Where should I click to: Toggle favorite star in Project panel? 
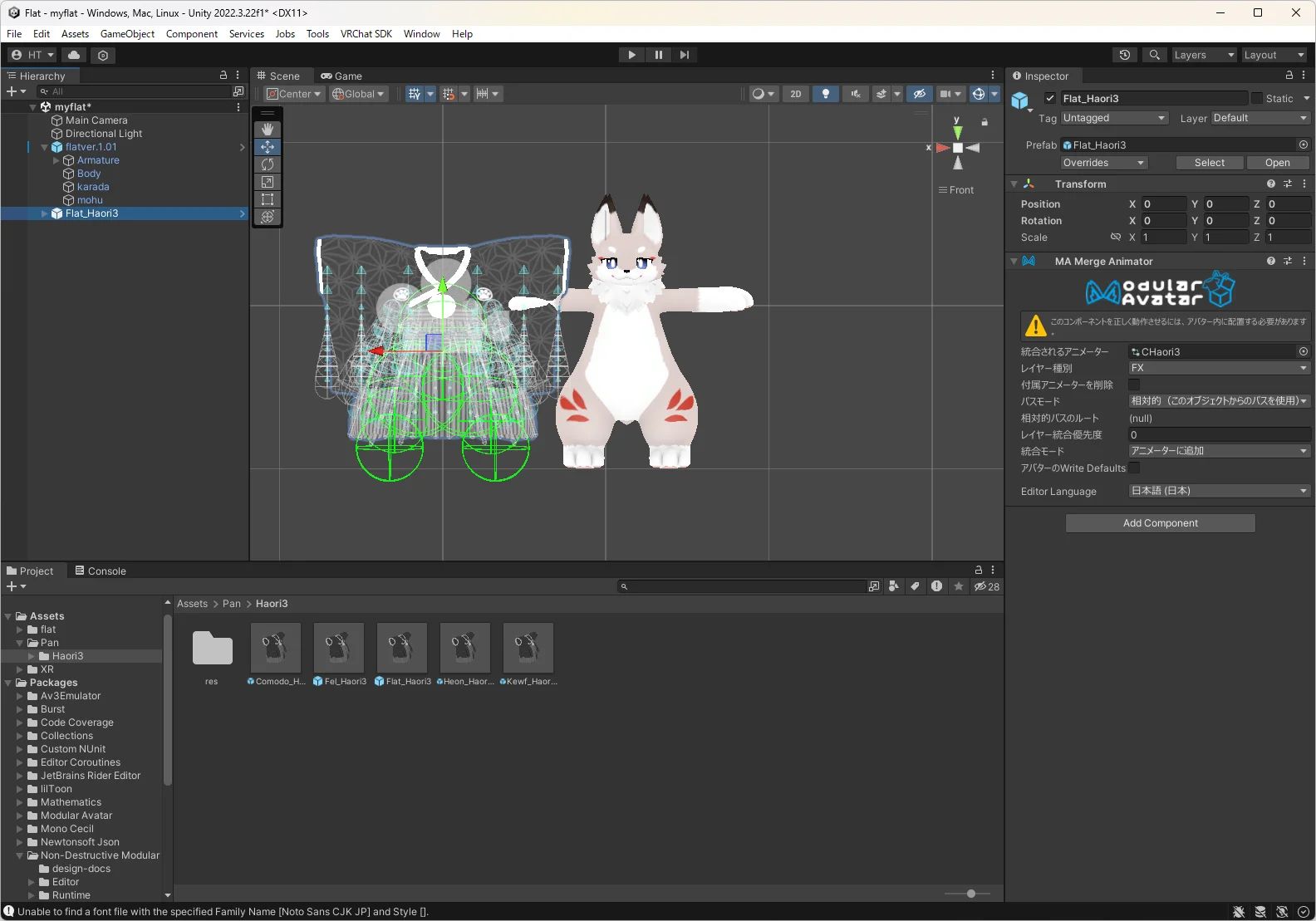tap(959, 586)
